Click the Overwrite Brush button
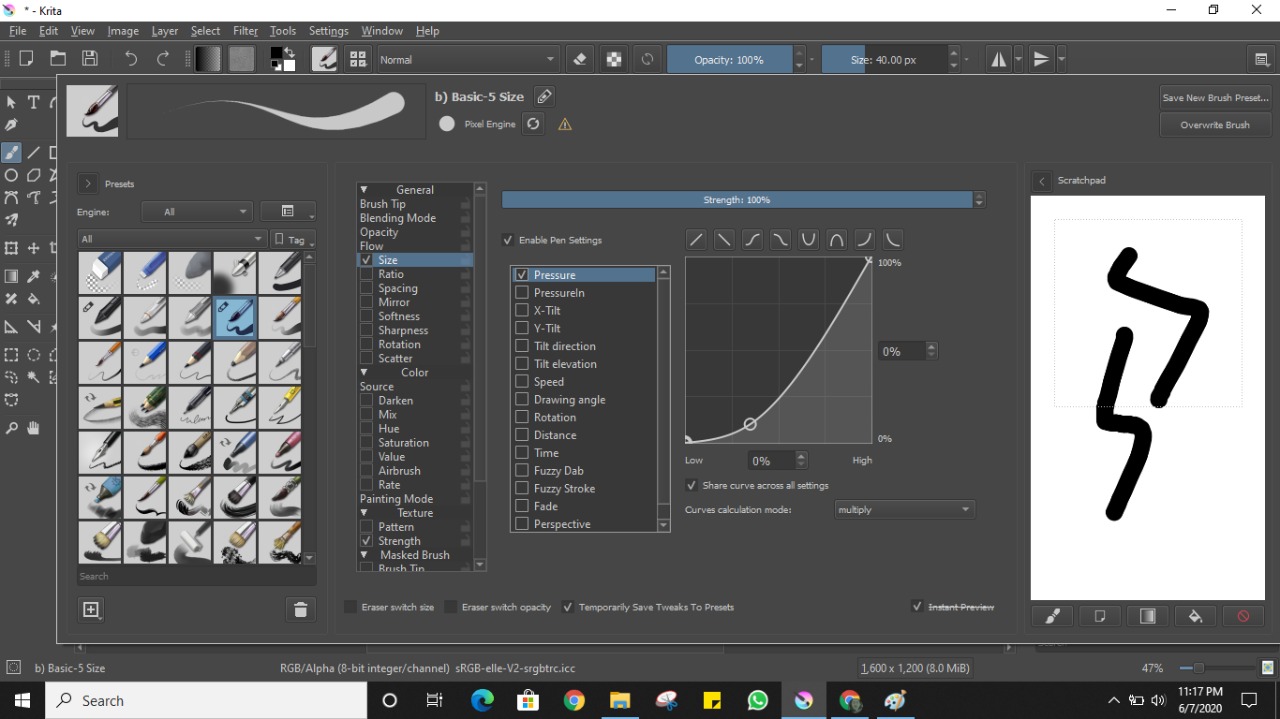Screen dimensions: 1280x719 coord(1215,125)
